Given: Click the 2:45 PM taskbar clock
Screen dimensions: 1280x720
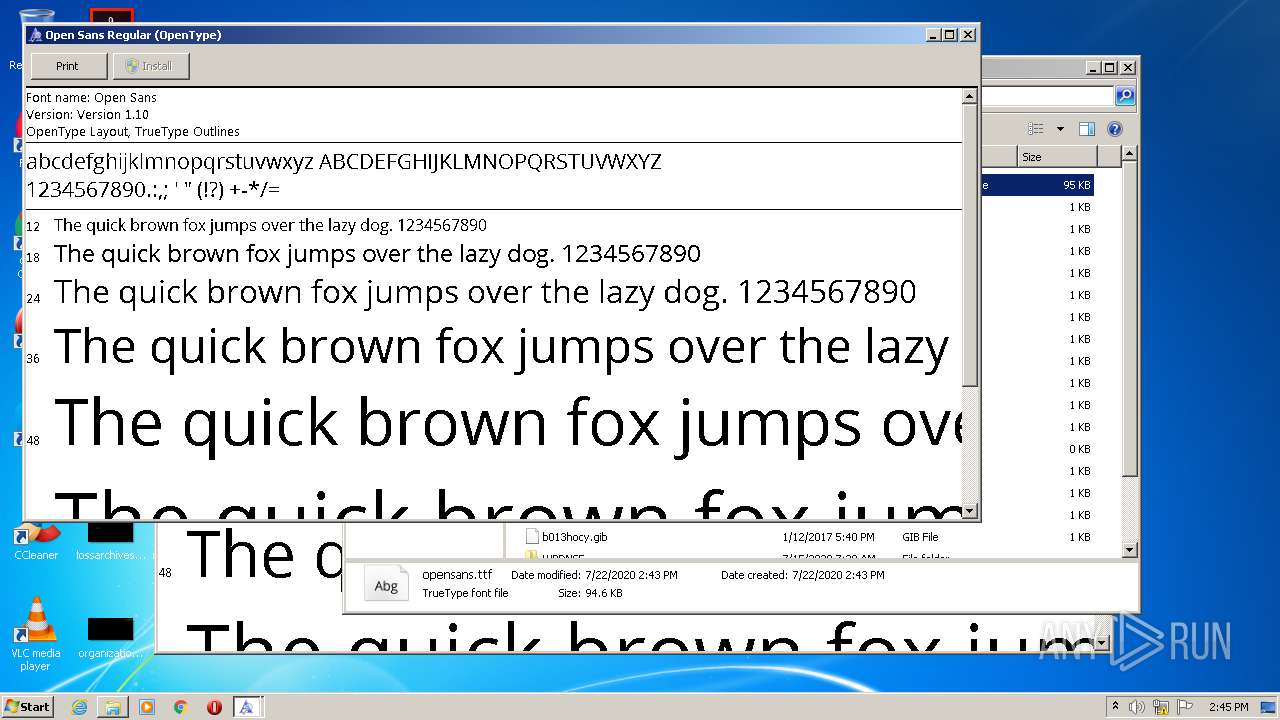Looking at the screenshot, I should pyautogui.click(x=1228, y=707).
